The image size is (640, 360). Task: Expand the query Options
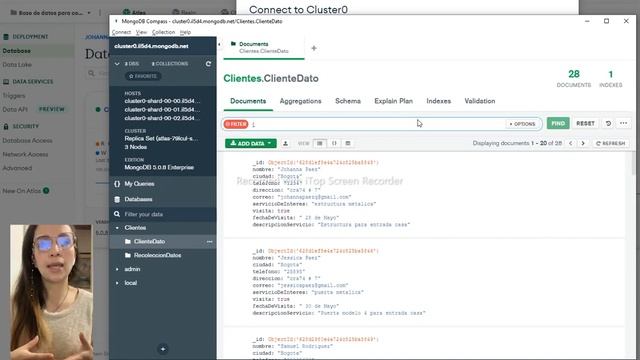click(x=522, y=124)
